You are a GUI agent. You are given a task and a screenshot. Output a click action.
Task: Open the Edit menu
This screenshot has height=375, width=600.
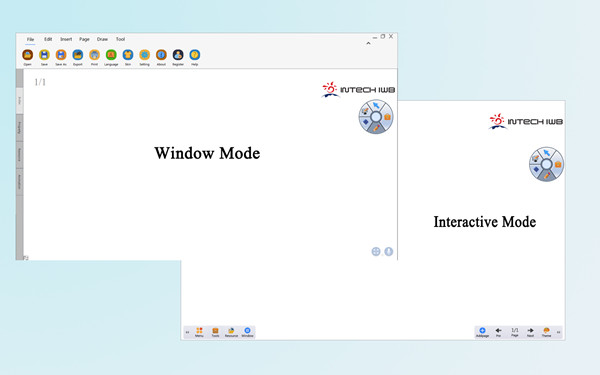pos(48,39)
